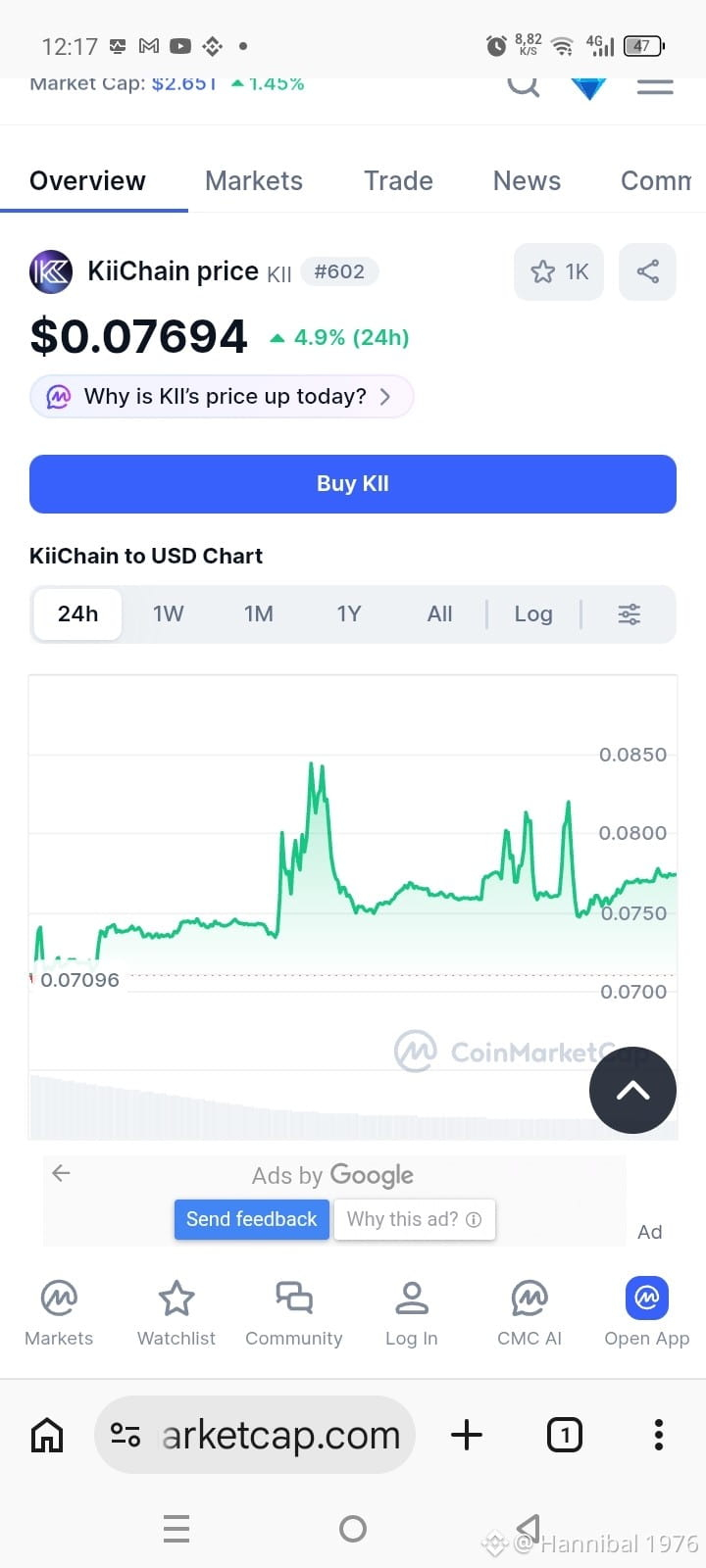
Task: Open the browser tab switcher
Action: [x=565, y=1435]
